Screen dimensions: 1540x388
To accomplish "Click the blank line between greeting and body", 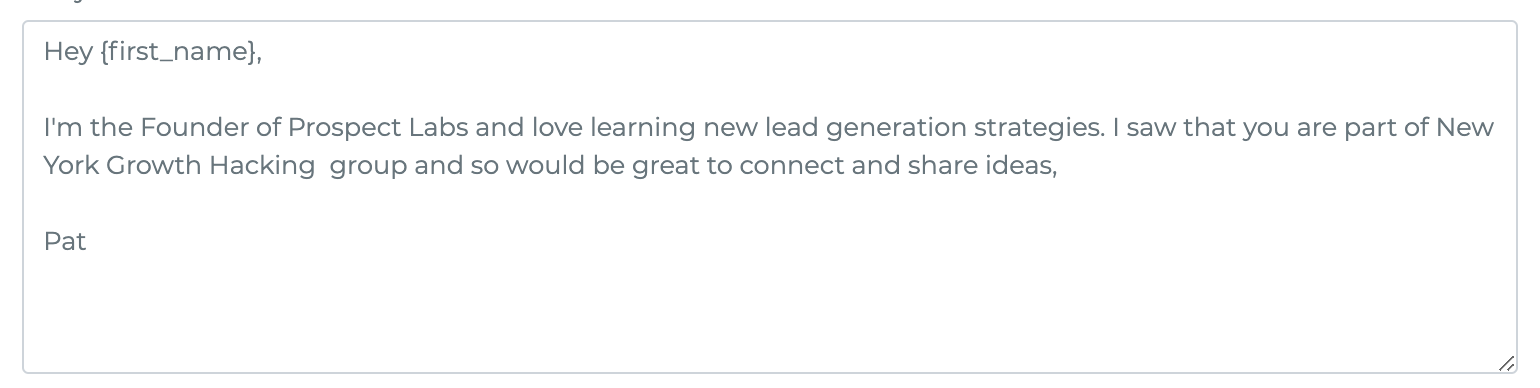I will click(x=770, y=90).
